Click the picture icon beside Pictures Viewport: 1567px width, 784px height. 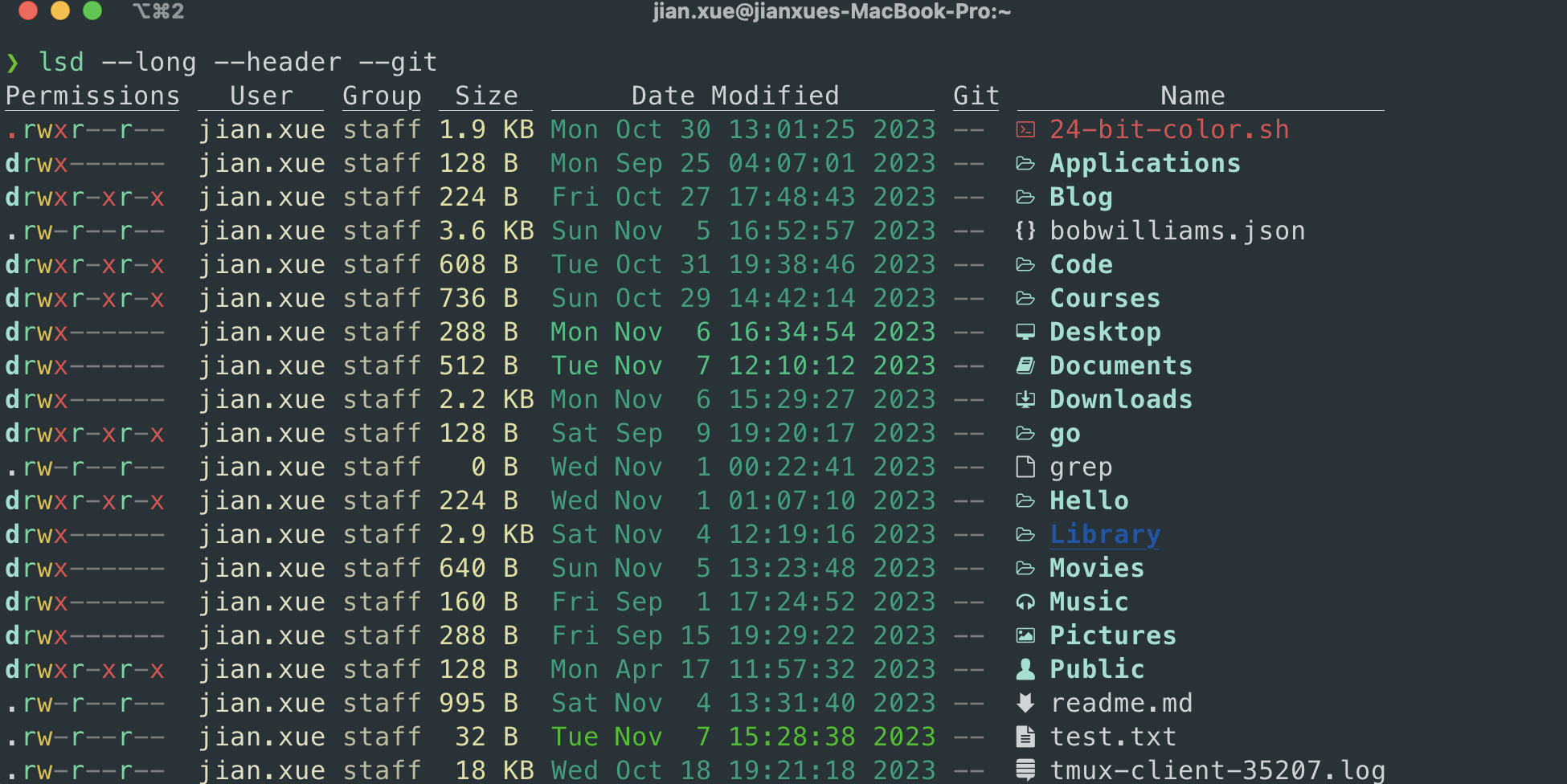tap(1025, 635)
